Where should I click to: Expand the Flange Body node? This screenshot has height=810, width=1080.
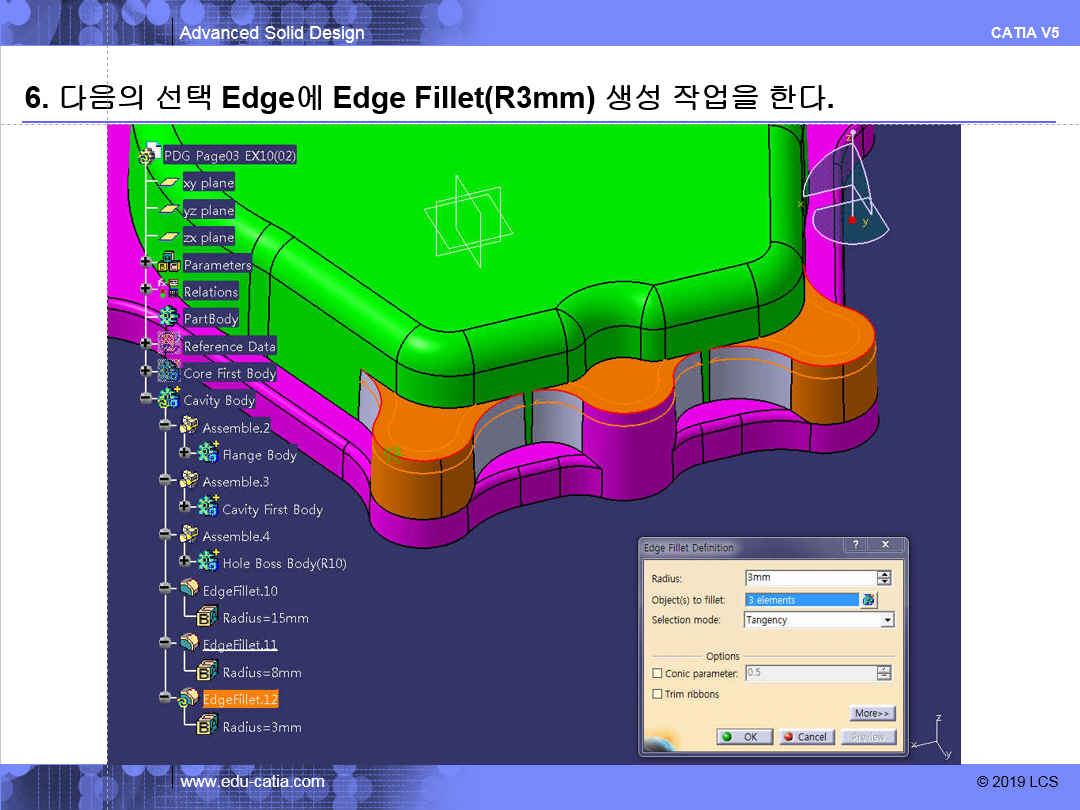[185, 453]
